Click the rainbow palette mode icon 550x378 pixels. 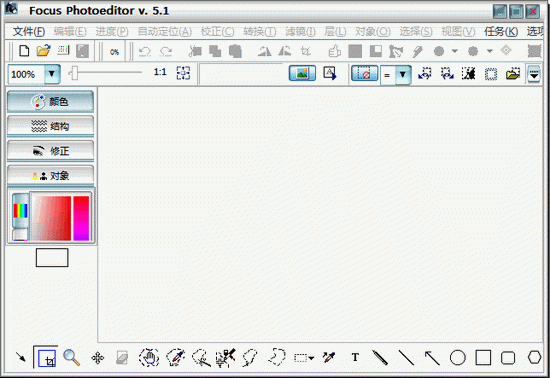pyautogui.click(x=21, y=211)
